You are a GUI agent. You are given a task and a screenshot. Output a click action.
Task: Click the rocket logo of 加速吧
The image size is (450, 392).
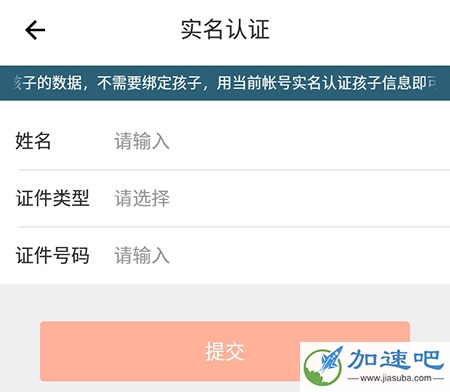point(324,365)
